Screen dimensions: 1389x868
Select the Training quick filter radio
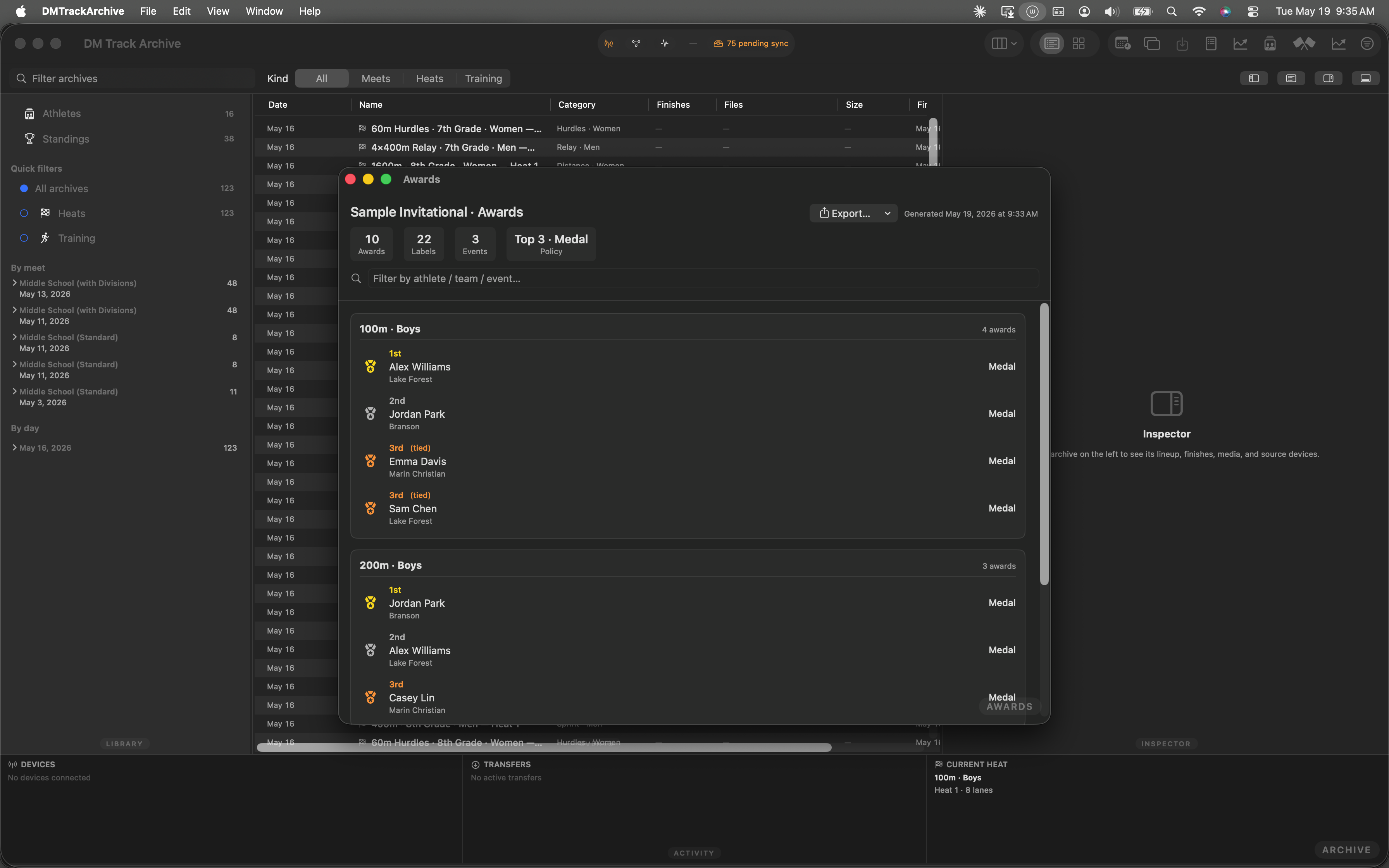coord(24,238)
